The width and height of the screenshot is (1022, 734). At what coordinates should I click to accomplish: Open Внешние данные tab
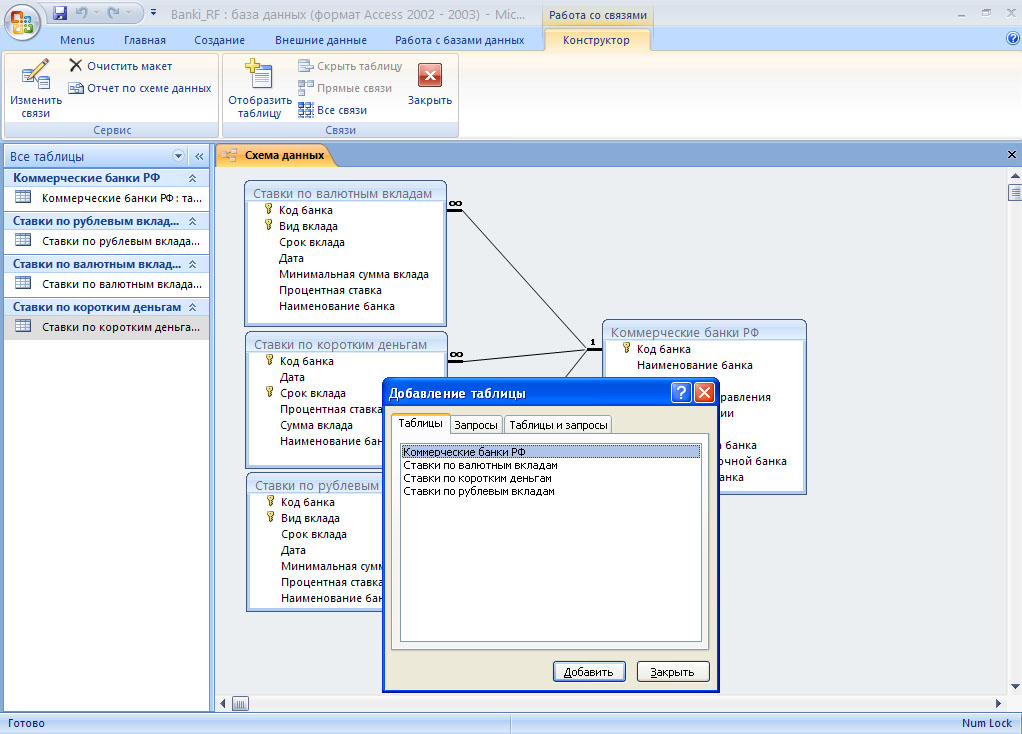[x=321, y=40]
